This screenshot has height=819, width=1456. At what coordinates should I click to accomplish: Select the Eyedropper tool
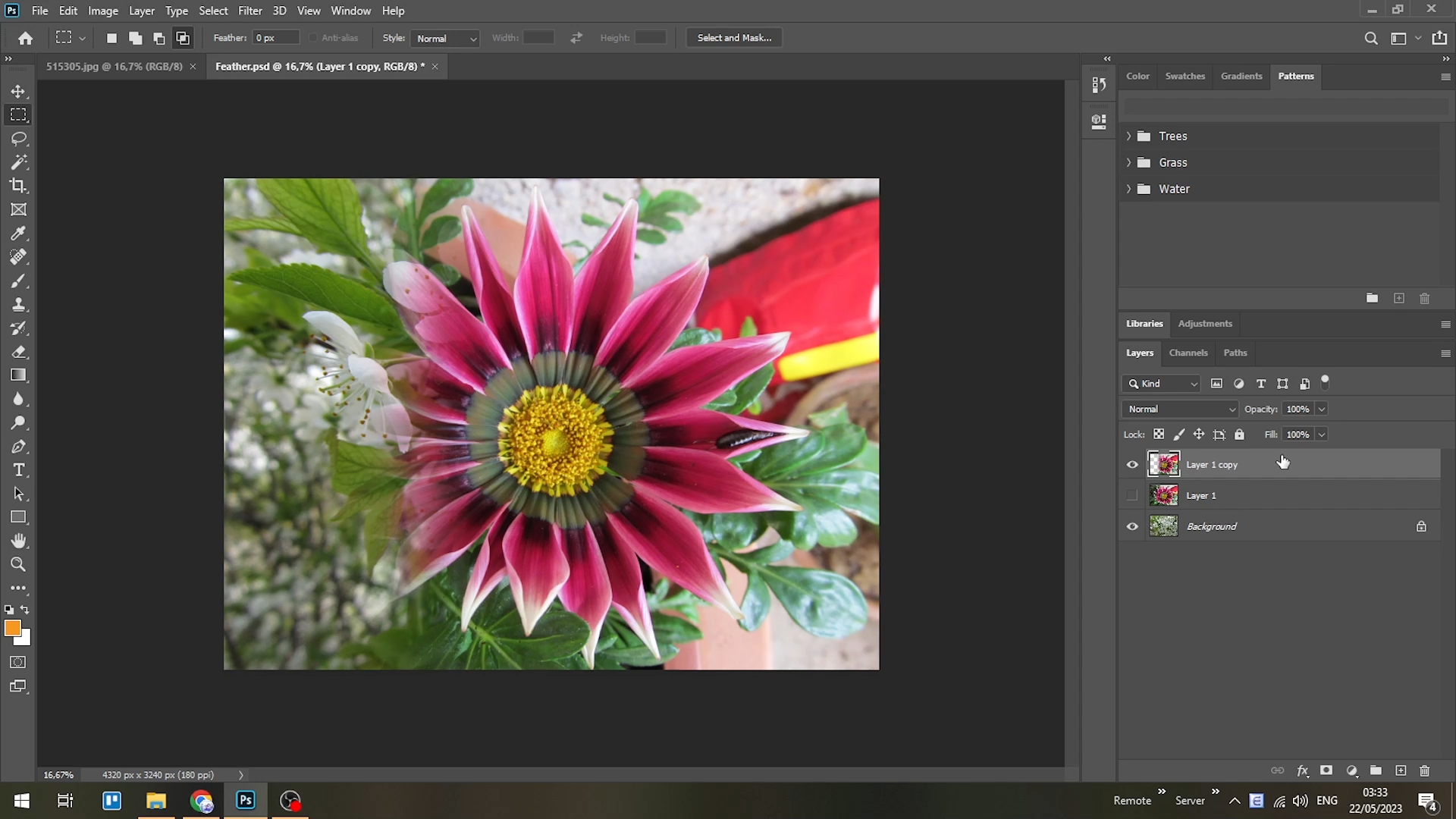click(19, 233)
